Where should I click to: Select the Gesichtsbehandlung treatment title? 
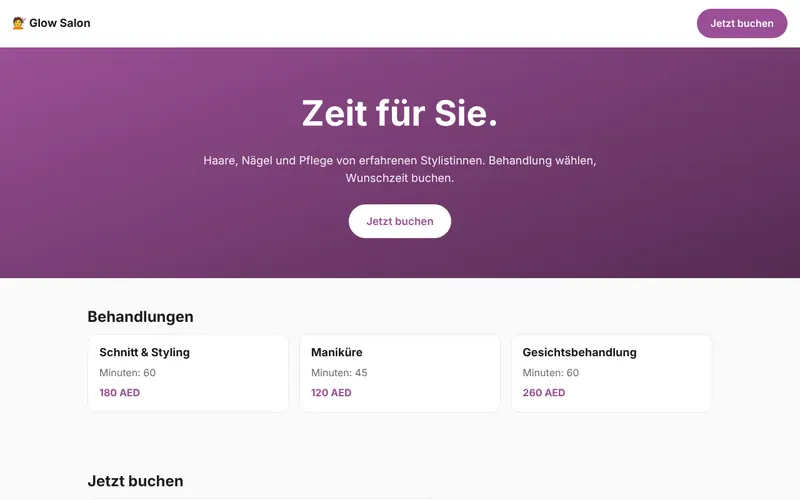click(x=579, y=352)
